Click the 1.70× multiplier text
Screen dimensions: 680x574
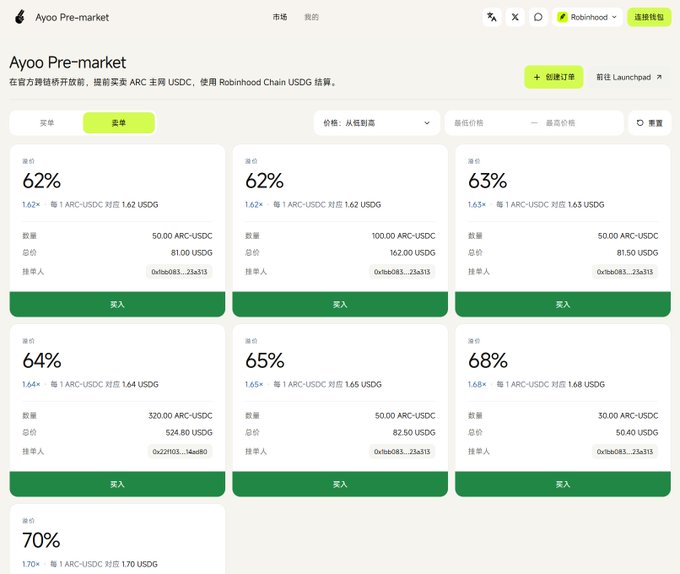(x=31, y=564)
